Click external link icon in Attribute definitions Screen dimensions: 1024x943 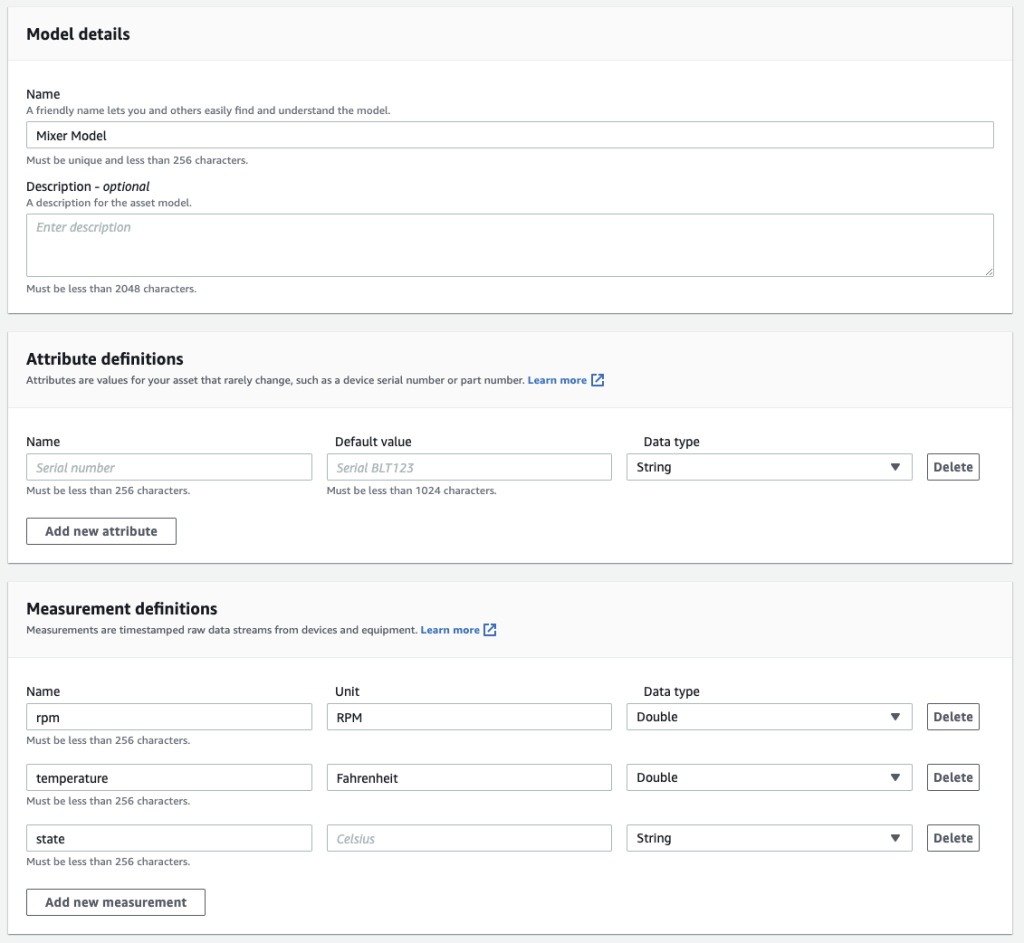(x=597, y=380)
